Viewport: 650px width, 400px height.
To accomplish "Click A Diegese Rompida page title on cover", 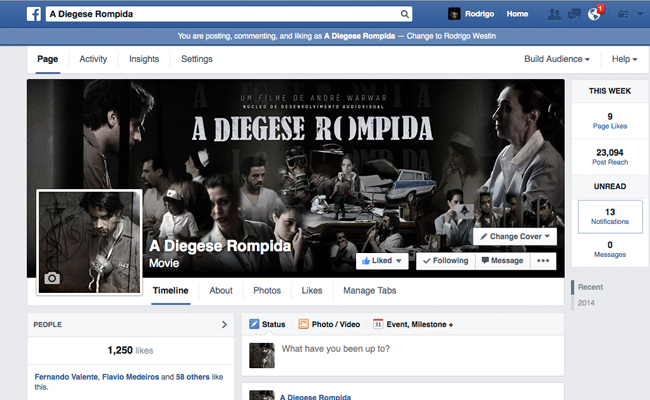I will (220, 246).
